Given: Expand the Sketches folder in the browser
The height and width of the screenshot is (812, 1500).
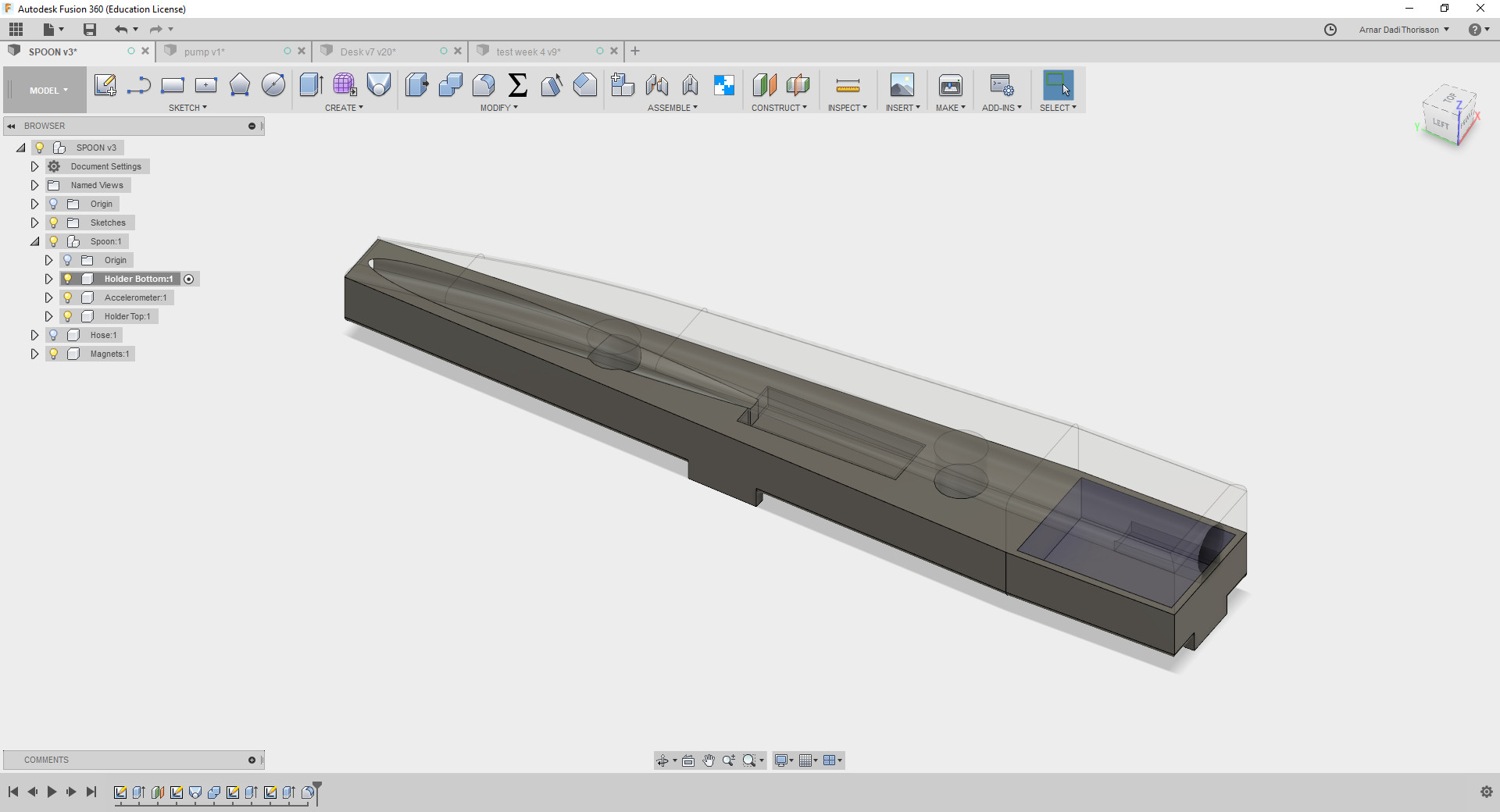Looking at the screenshot, I should [x=34, y=223].
